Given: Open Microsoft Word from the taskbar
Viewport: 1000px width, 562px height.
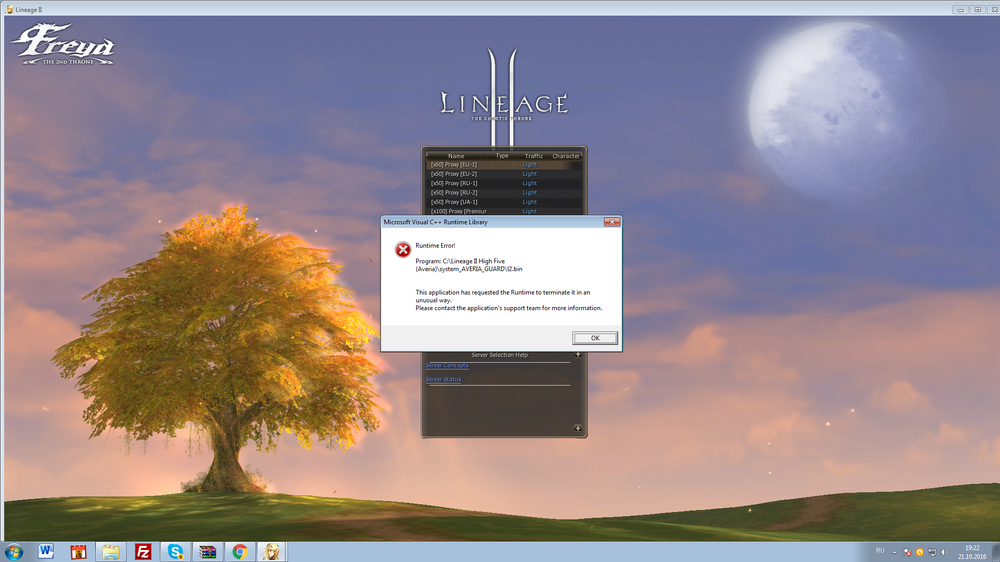Looking at the screenshot, I should [x=46, y=551].
